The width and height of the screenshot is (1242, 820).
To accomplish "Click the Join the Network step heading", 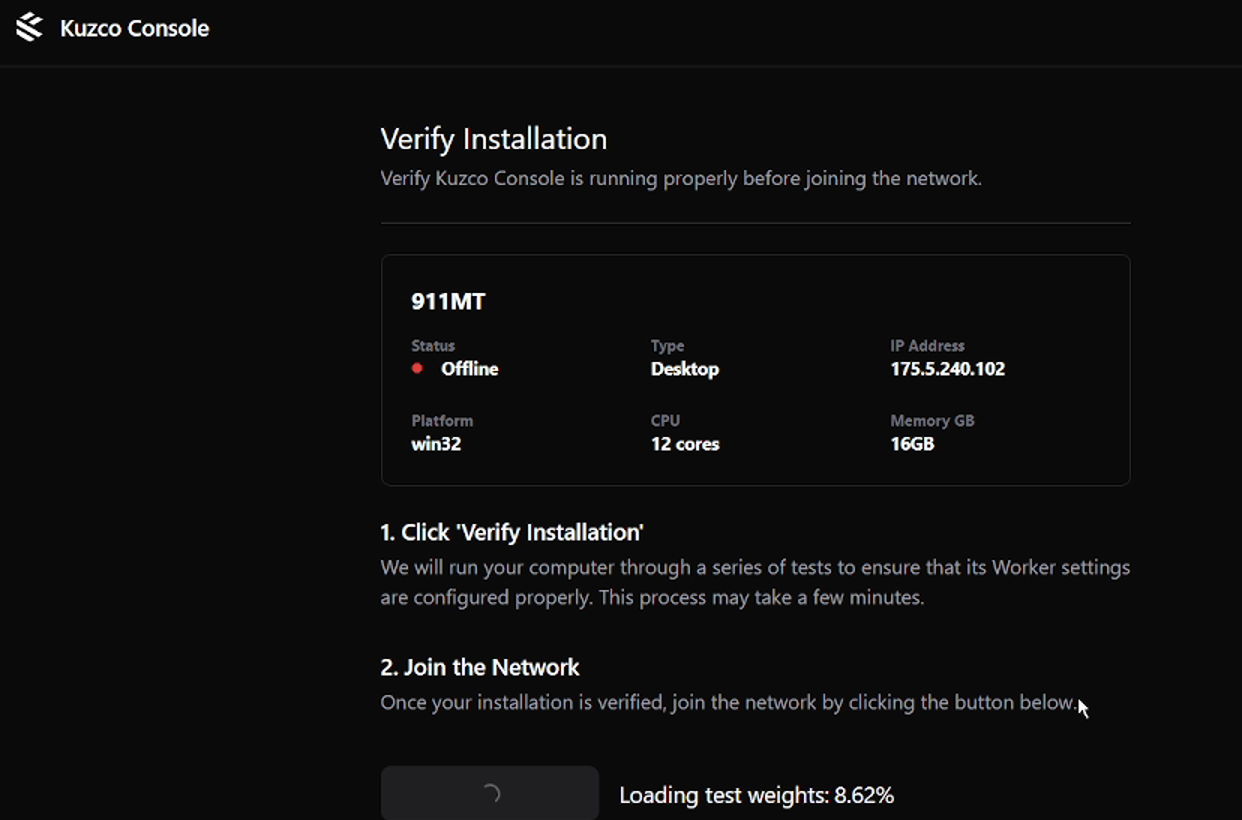I will pyautogui.click(x=480, y=667).
